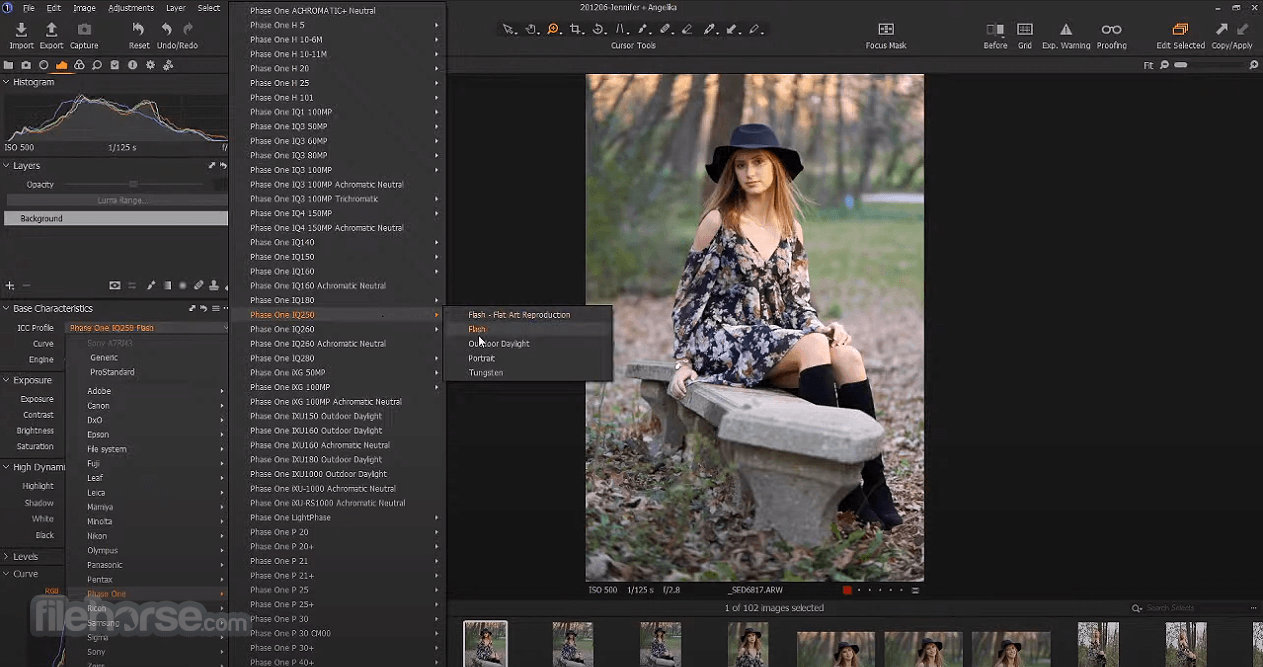Toggle the Before view
1263x667 pixels.
click(995, 30)
